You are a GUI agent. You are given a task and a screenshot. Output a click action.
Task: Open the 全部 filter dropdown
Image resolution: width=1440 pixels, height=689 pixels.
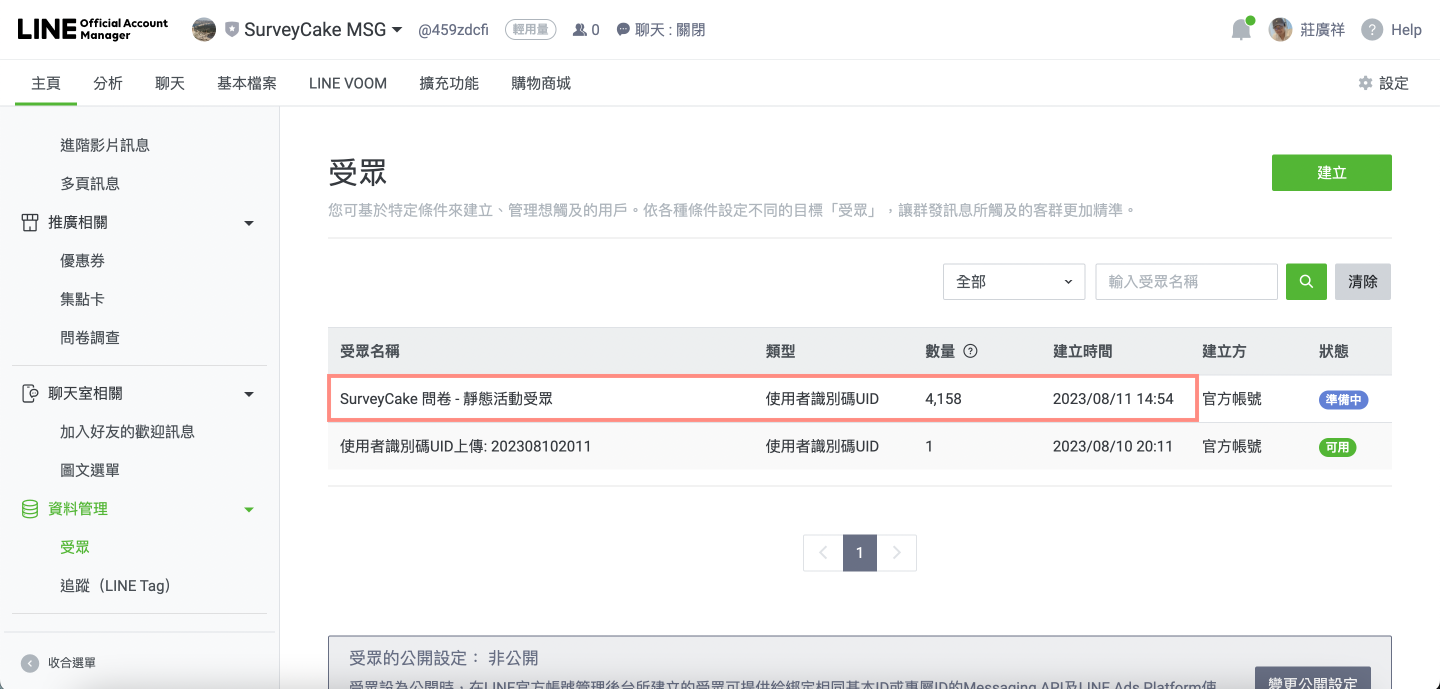(1014, 281)
